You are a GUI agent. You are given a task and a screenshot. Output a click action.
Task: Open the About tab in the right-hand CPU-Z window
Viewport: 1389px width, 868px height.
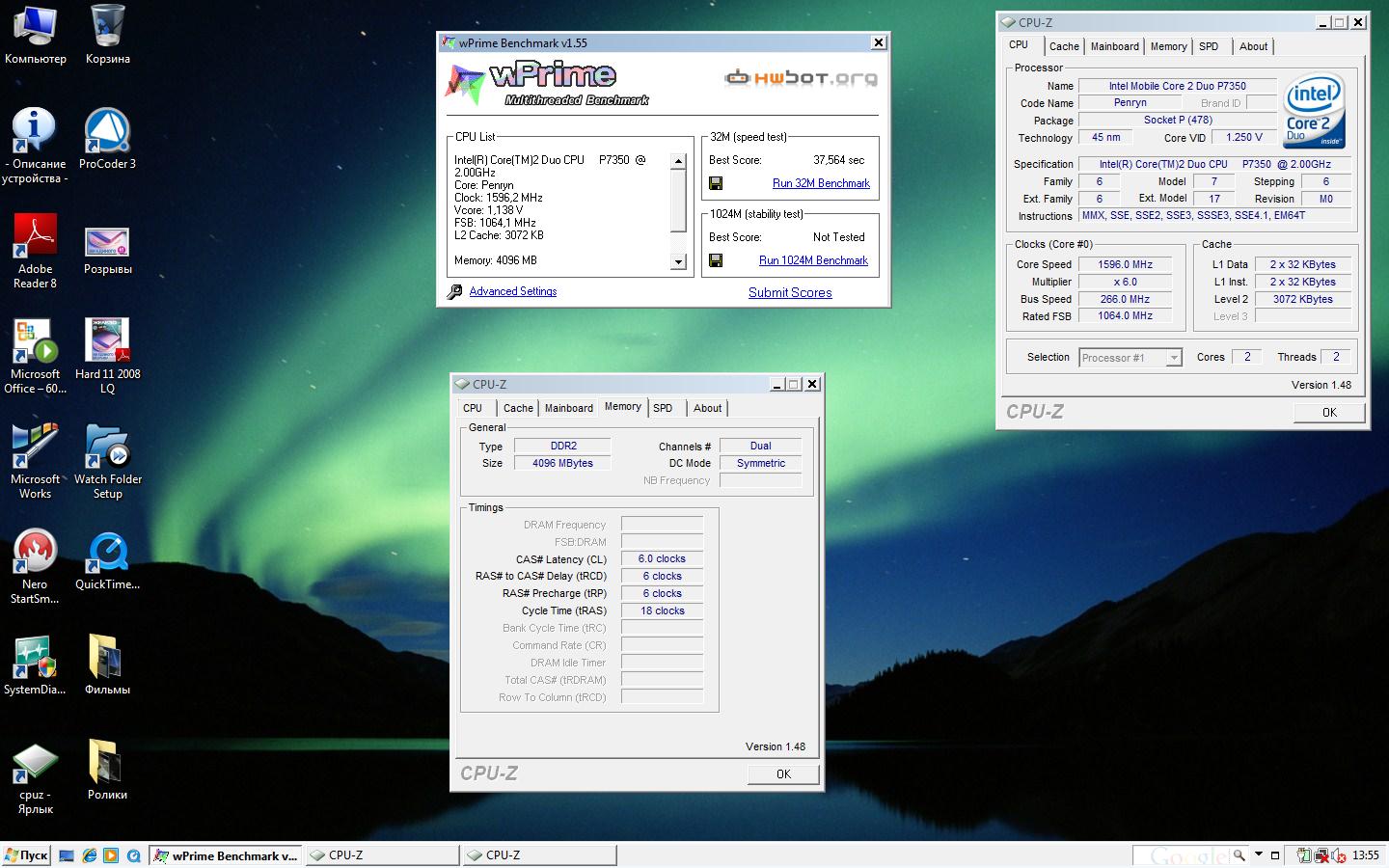coord(1253,46)
